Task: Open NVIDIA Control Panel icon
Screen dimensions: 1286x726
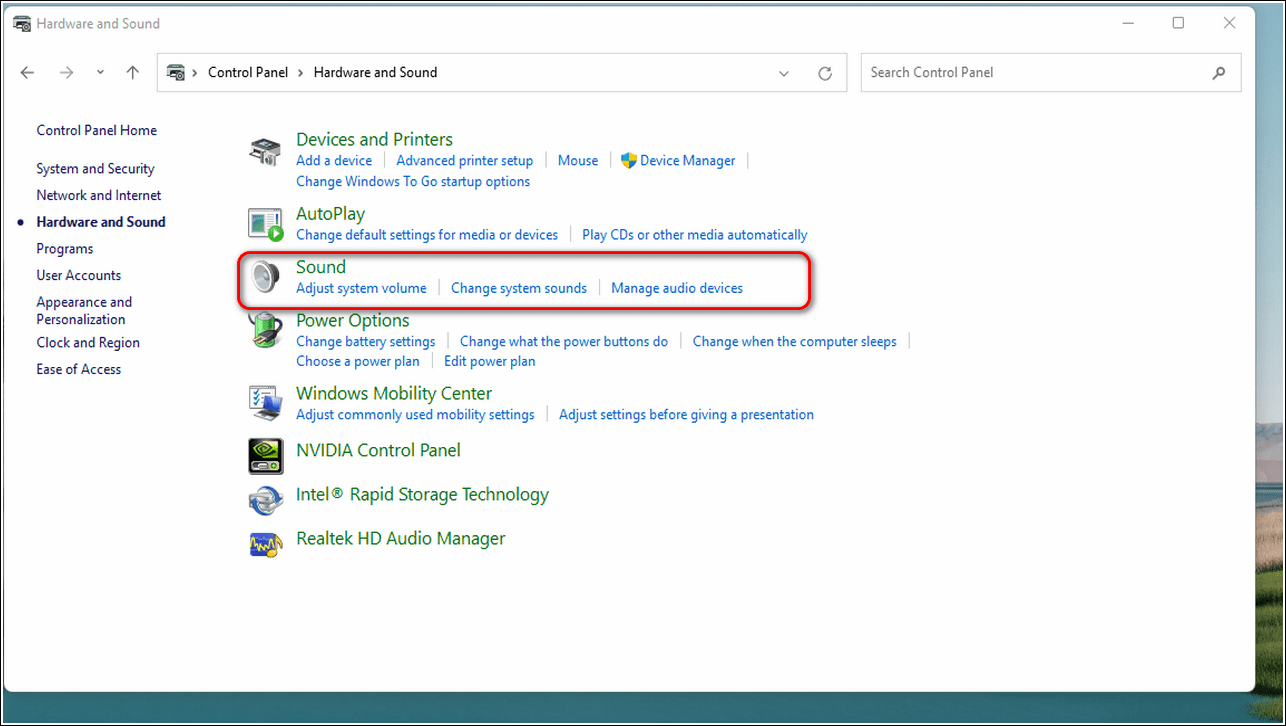Action: (265, 456)
